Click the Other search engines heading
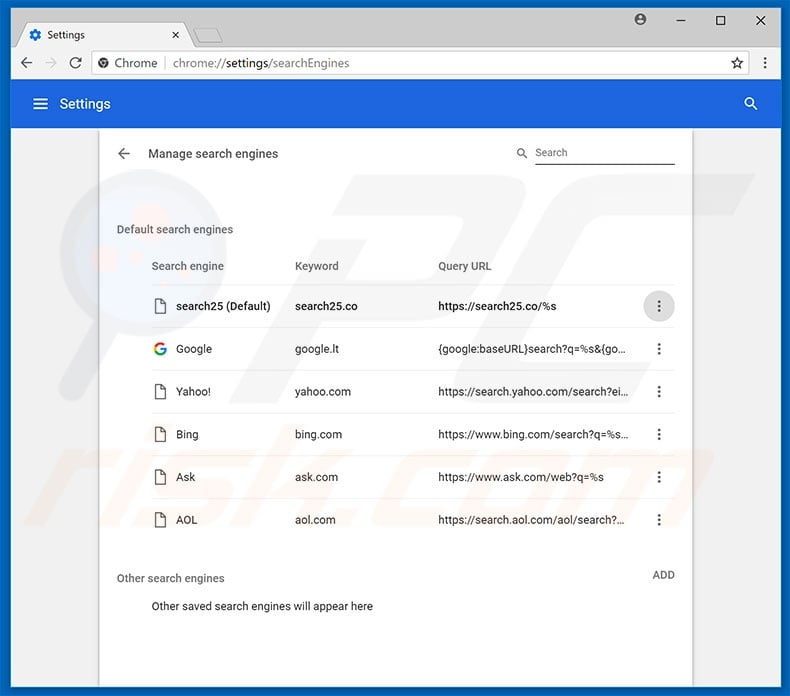This screenshot has height=696, width=790. (x=170, y=578)
